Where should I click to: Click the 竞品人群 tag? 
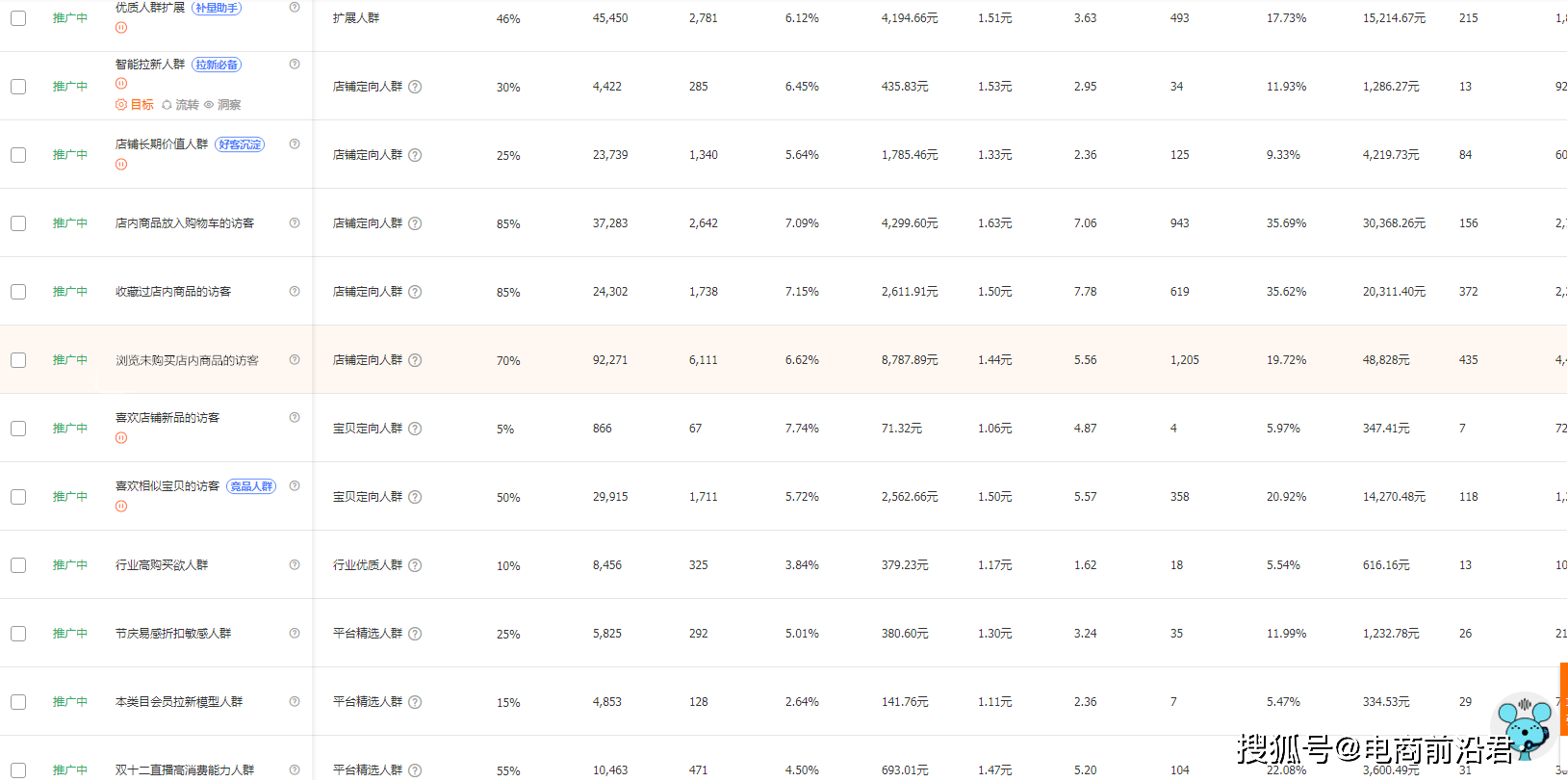(x=251, y=486)
